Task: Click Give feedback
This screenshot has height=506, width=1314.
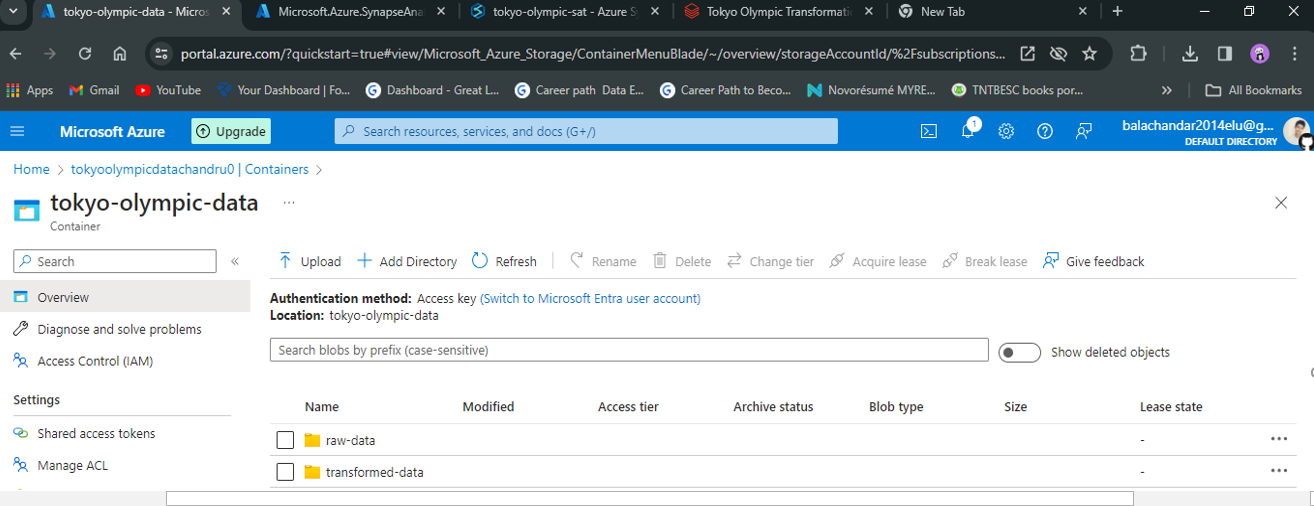Action: coord(1093,261)
